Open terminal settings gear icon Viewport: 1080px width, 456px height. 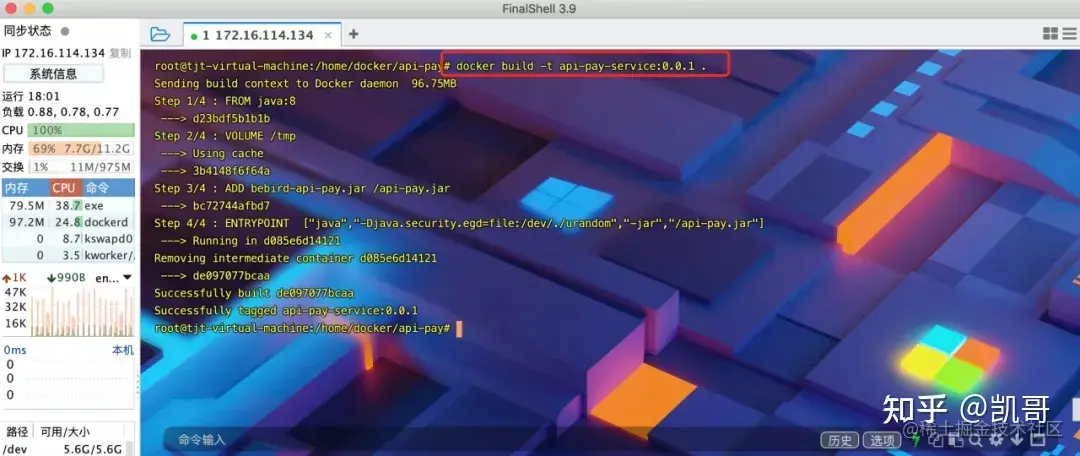(996, 439)
